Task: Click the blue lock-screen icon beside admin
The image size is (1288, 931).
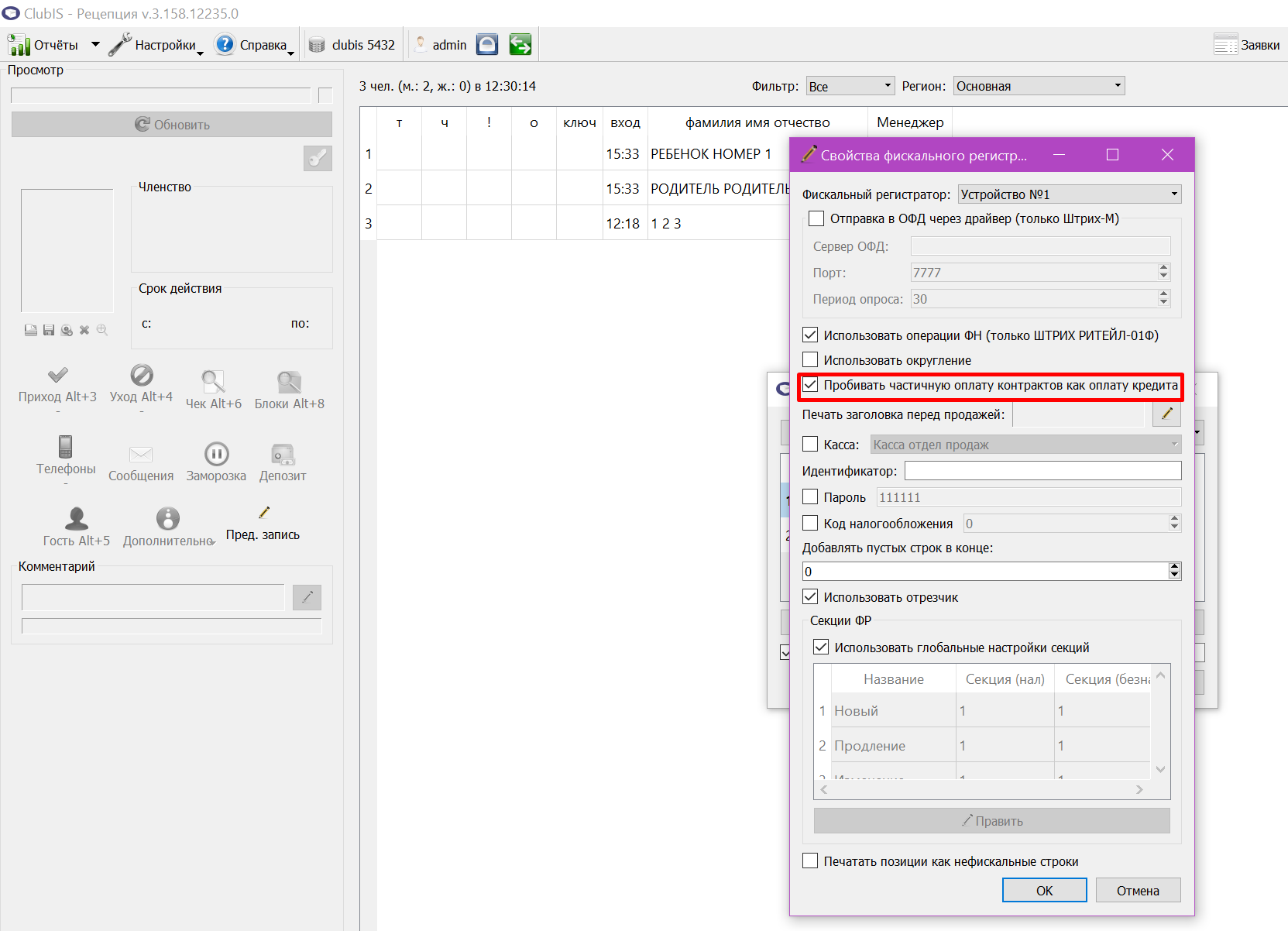Action: [x=487, y=45]
